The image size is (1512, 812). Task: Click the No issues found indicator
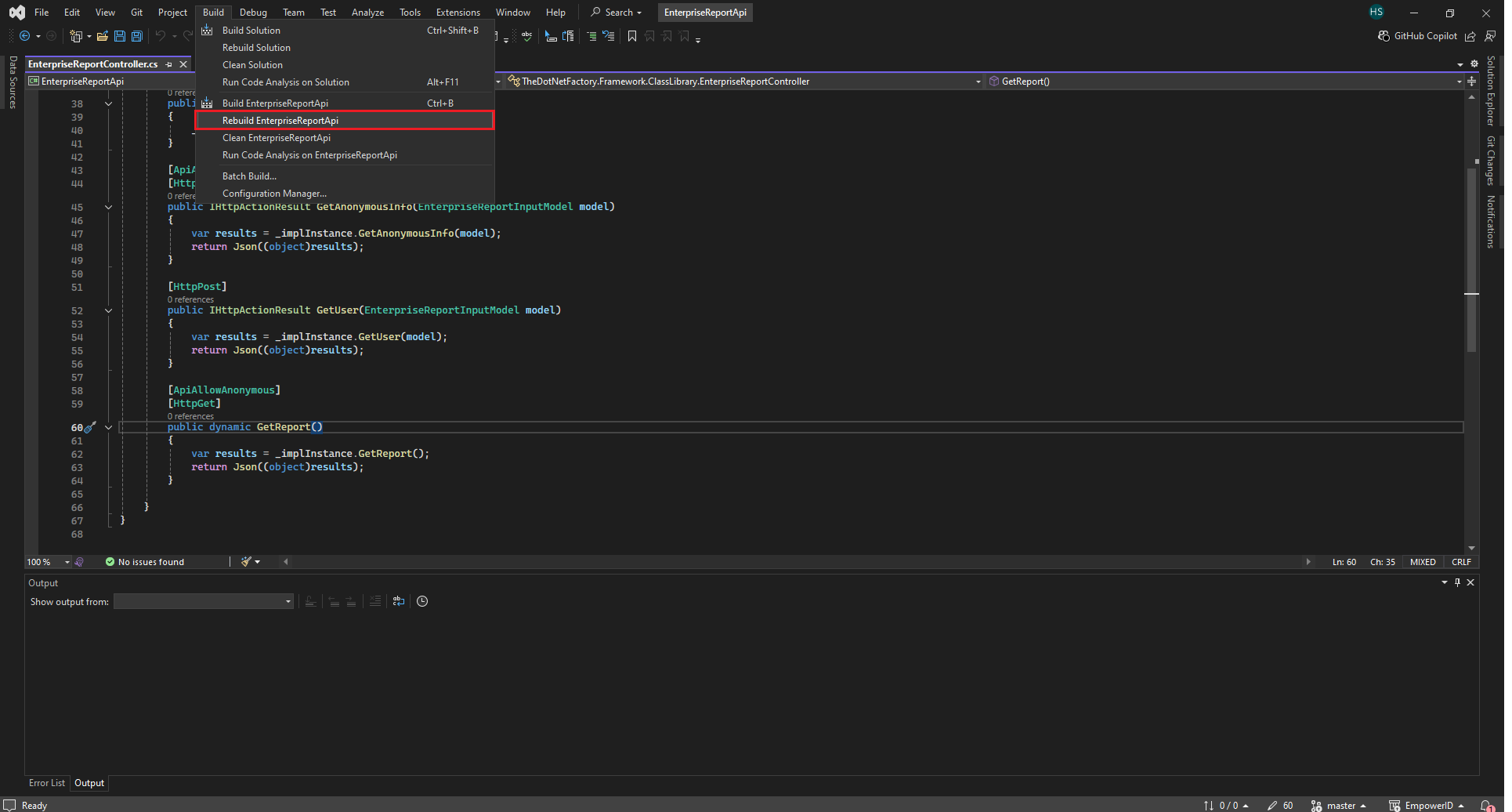[145, 561]
